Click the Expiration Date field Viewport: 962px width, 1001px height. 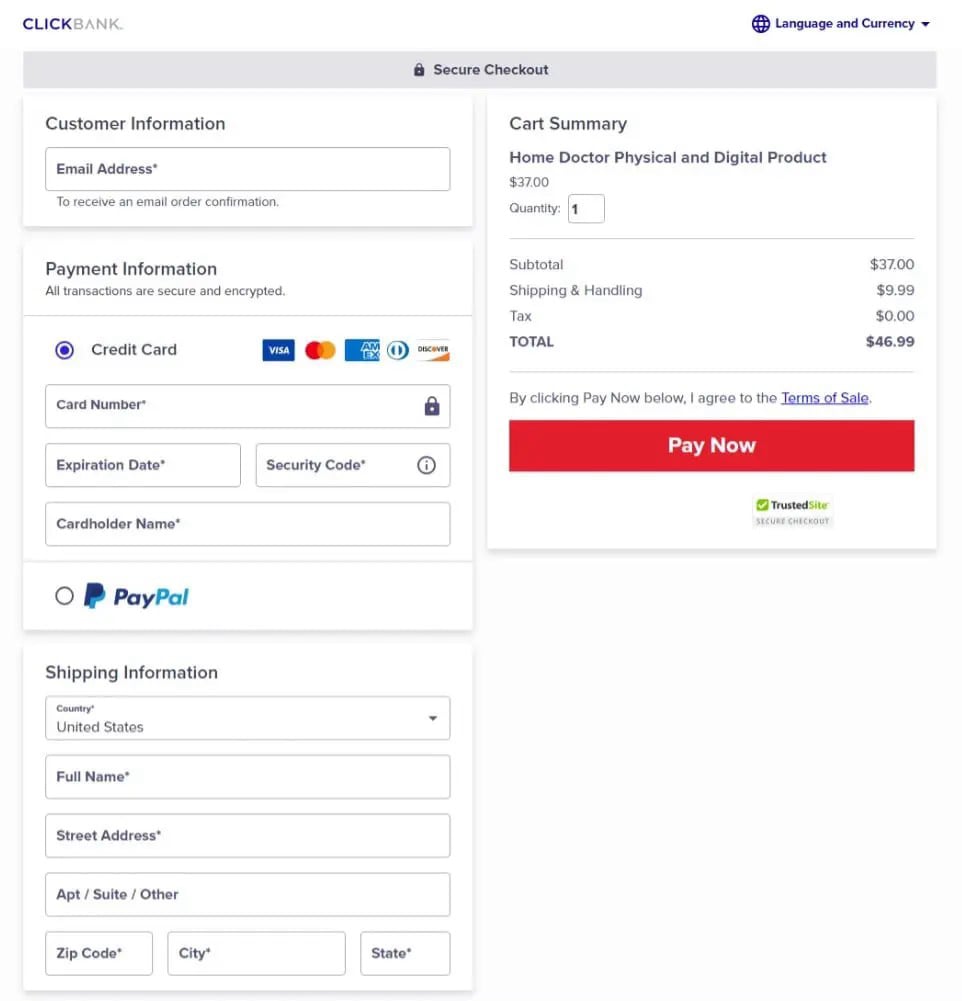coord(143,465)
